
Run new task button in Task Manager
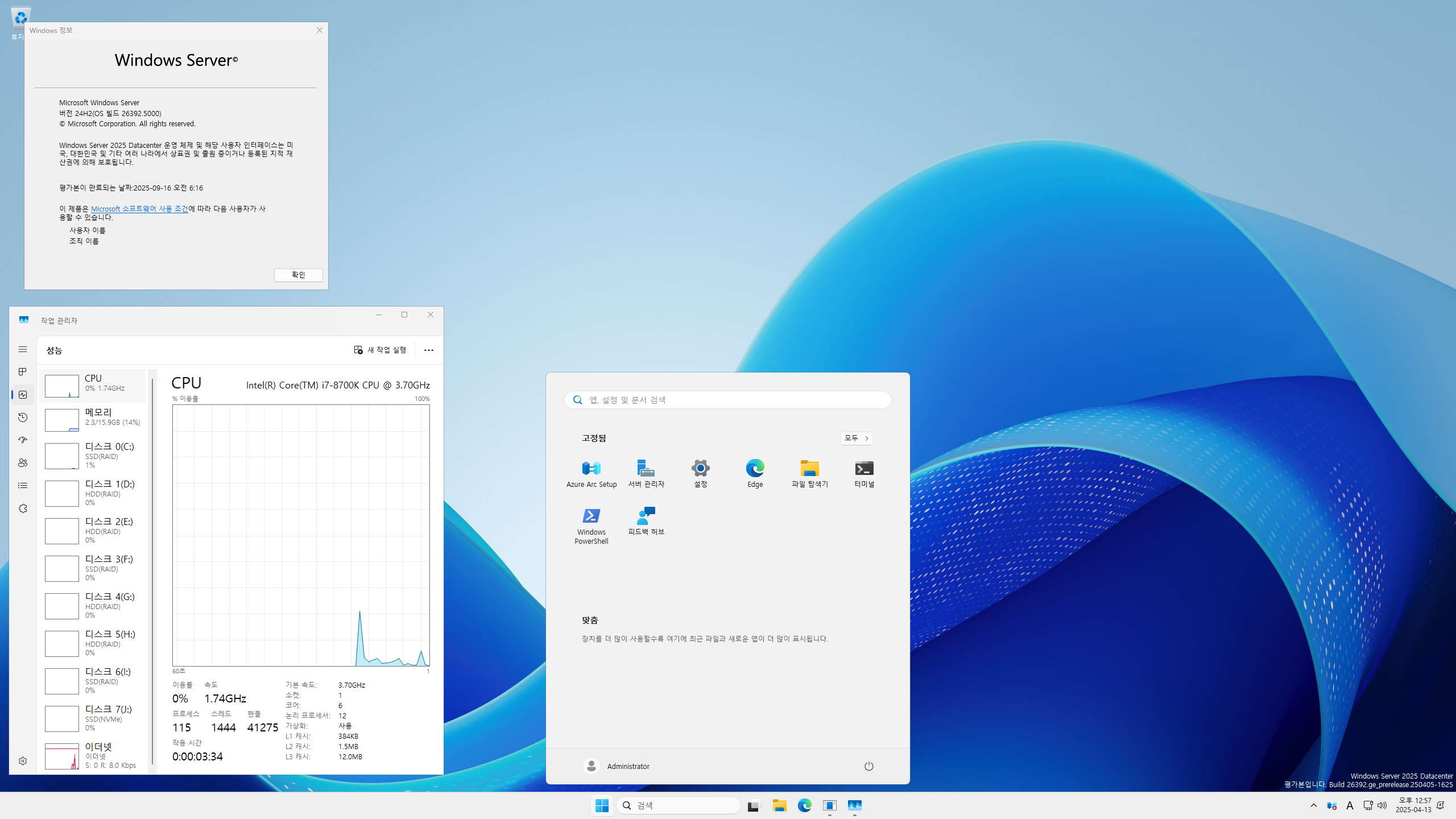click(x=380, y=350)
